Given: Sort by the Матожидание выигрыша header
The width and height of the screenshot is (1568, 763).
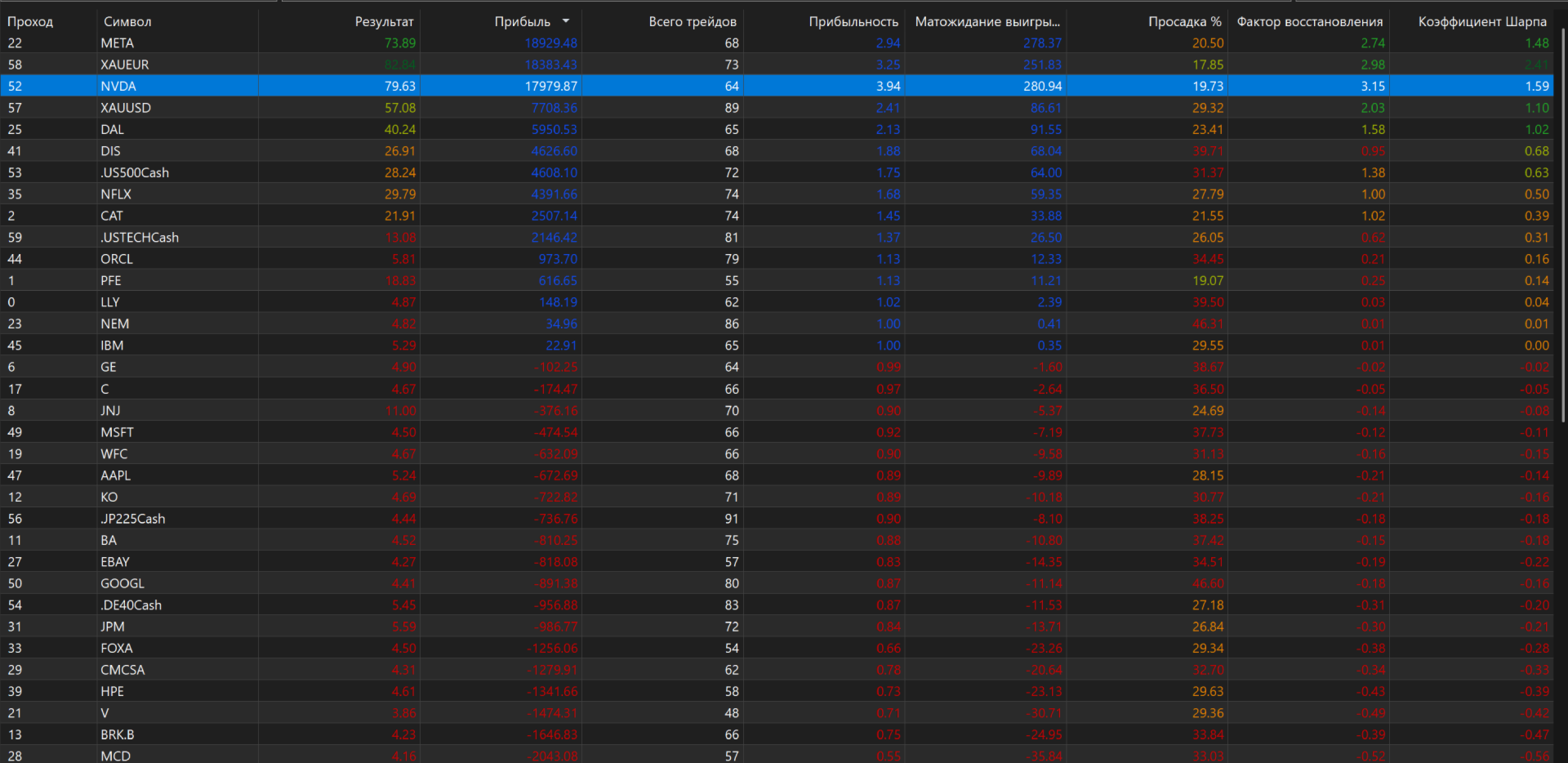Looking at the screenshot, I should click(x=987, y=21).
